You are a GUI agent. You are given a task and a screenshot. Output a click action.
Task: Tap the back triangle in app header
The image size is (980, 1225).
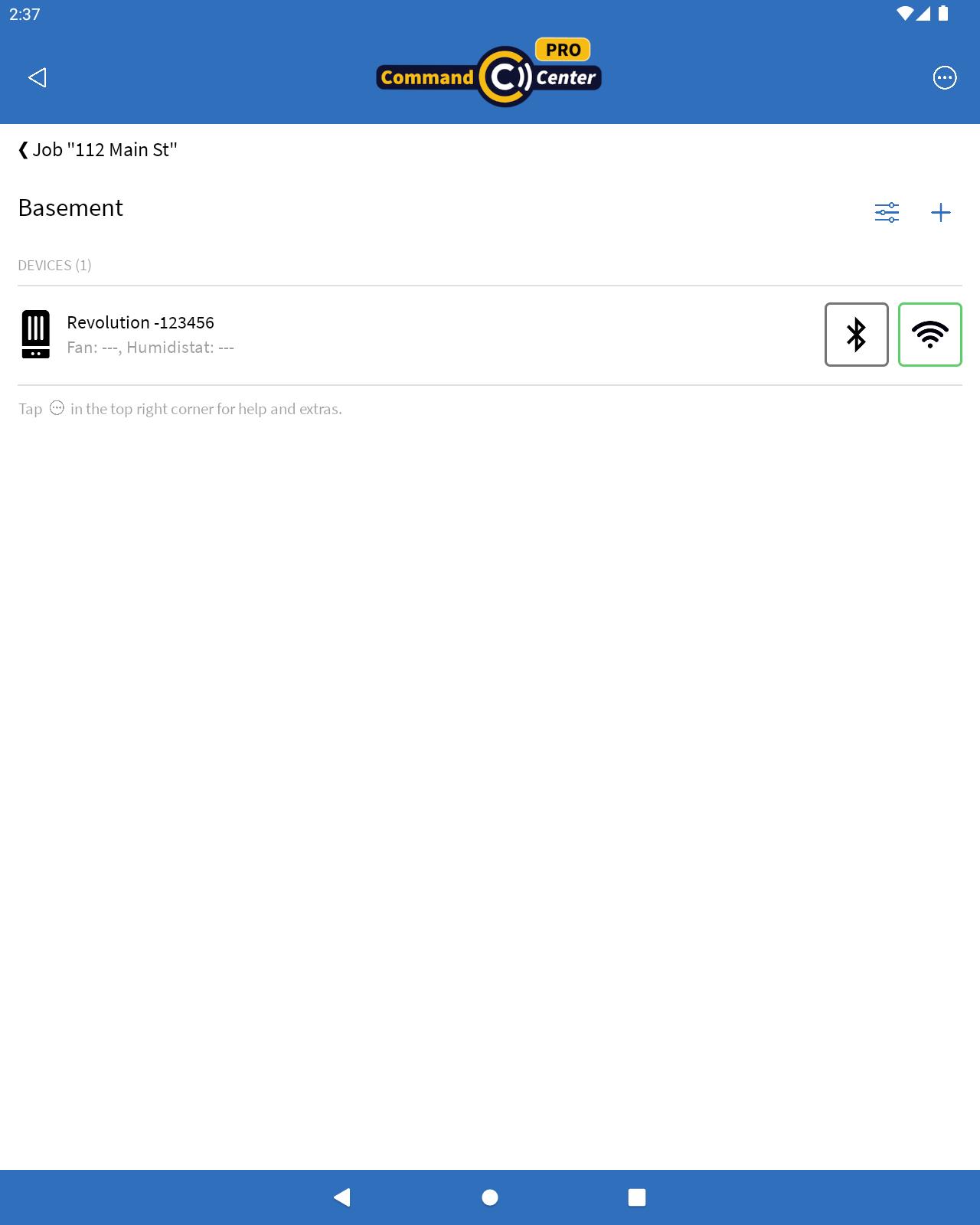pyautogui.click(x=38, y=77)
